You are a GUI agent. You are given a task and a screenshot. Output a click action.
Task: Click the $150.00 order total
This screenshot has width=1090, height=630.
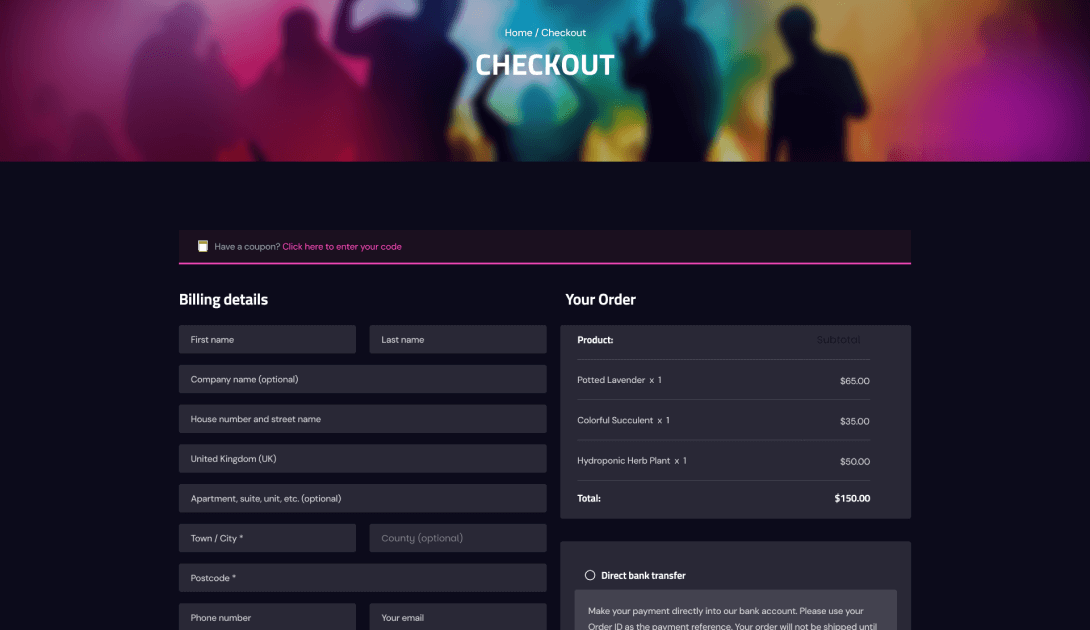[852, 498]
